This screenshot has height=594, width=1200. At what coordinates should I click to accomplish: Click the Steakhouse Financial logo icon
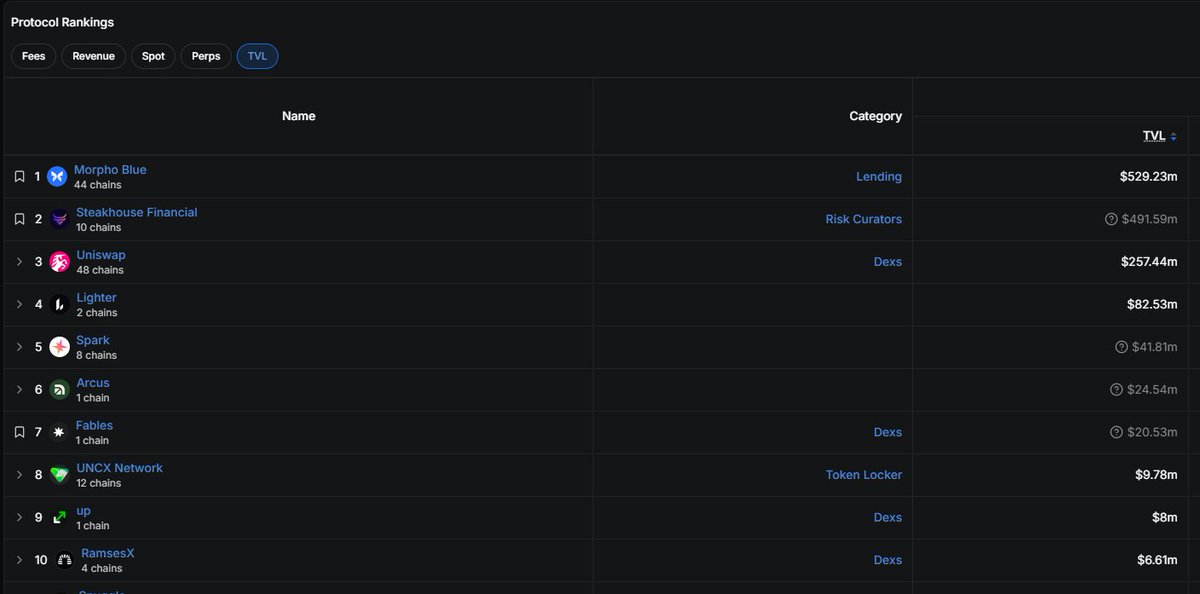tap(59, 219)
